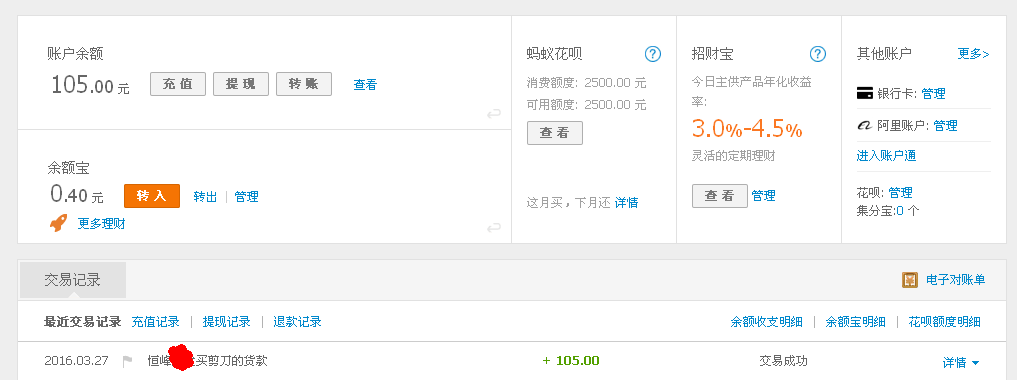Click the orange 转入 button
Viewport: 1017px width, 380px height.
[152, 196]
